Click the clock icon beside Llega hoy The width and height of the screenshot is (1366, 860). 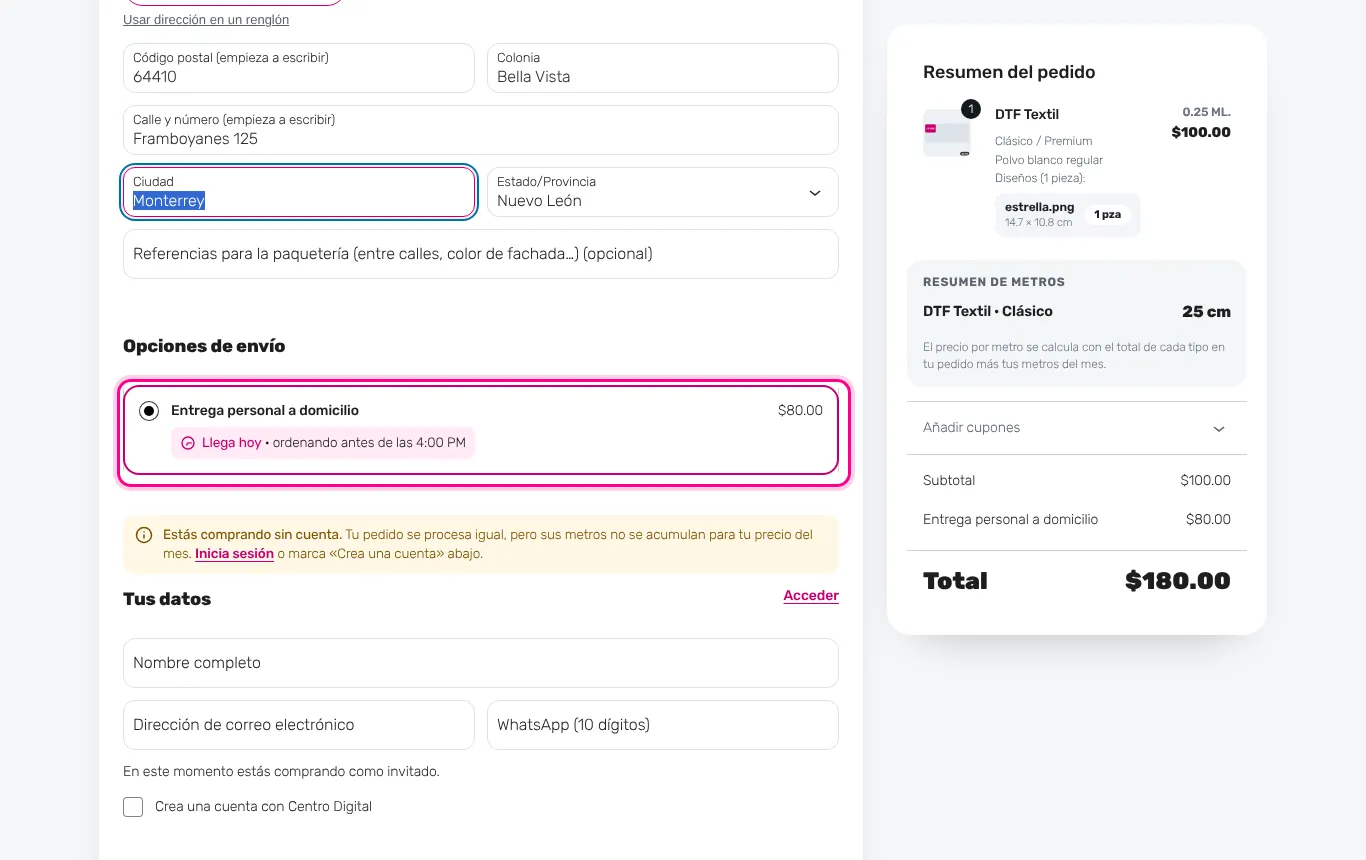click(x=188, y=443)
